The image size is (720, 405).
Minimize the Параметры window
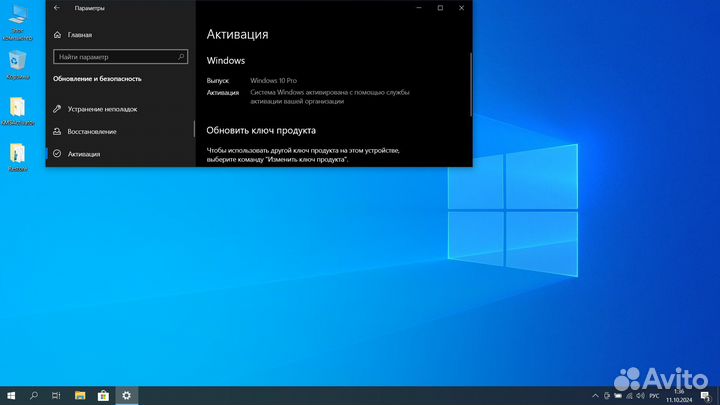419,8
